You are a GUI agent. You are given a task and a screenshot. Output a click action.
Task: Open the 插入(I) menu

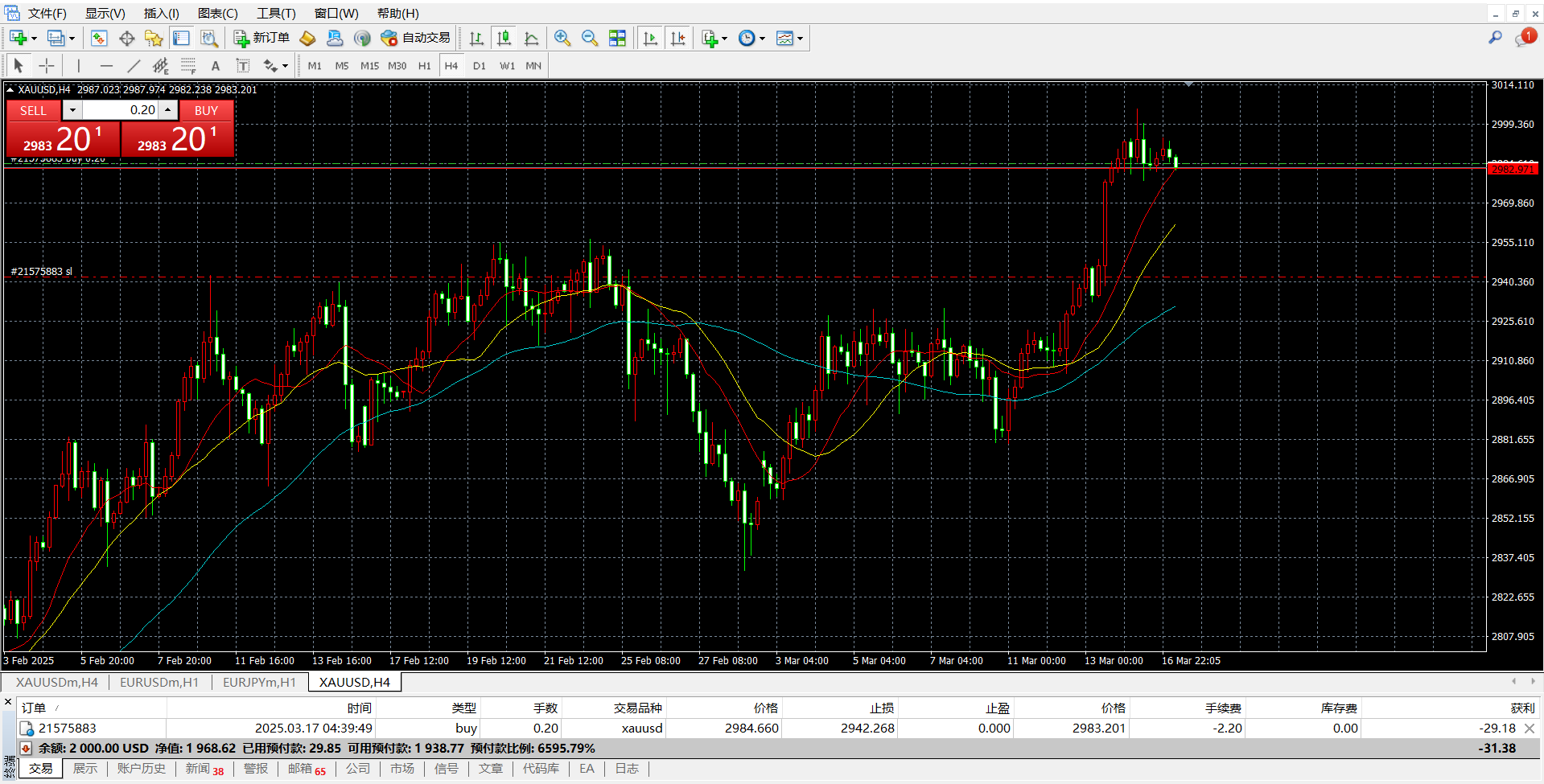(162, 14)
